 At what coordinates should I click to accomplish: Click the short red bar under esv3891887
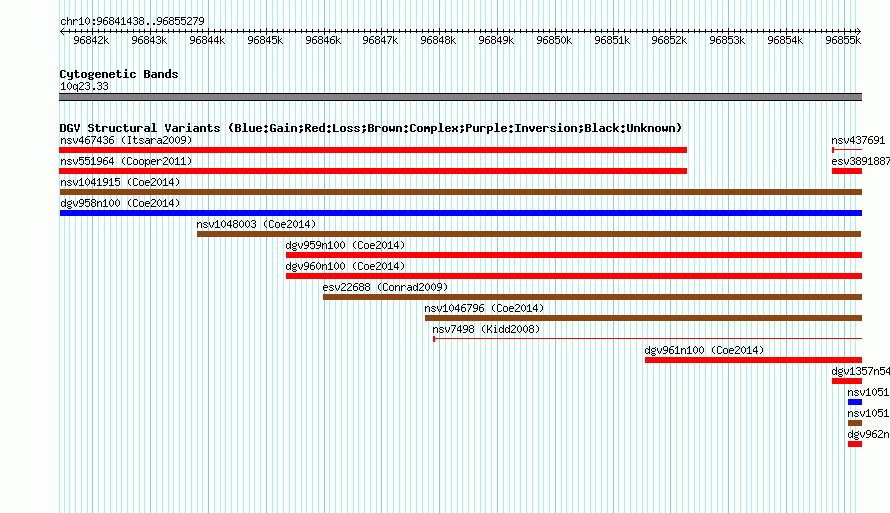[x=847, y=171]
